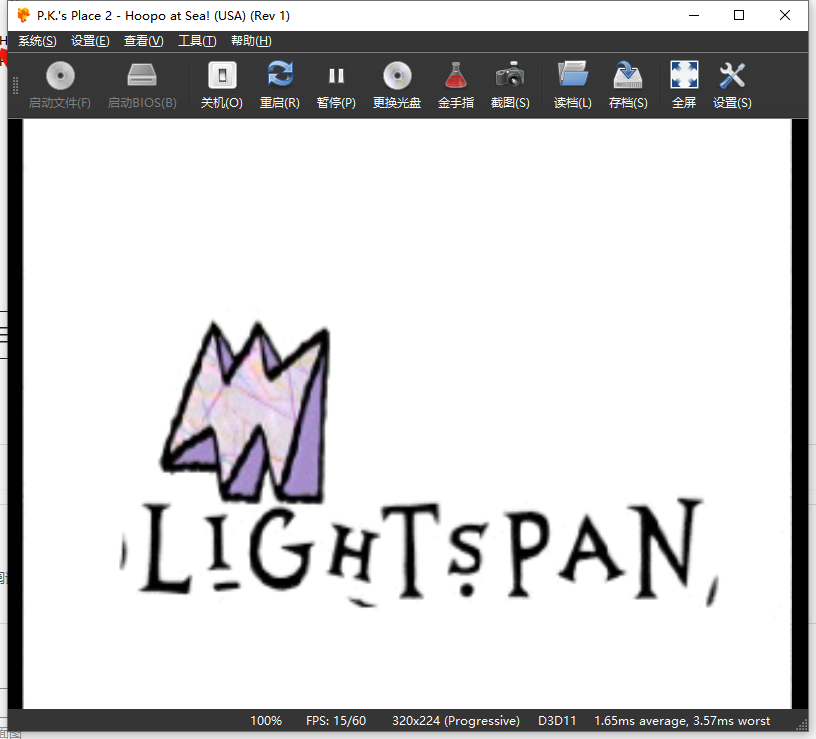Open the 读档 load state folder icon
Viewport: 816px width, 739px height.
(572, 76)
